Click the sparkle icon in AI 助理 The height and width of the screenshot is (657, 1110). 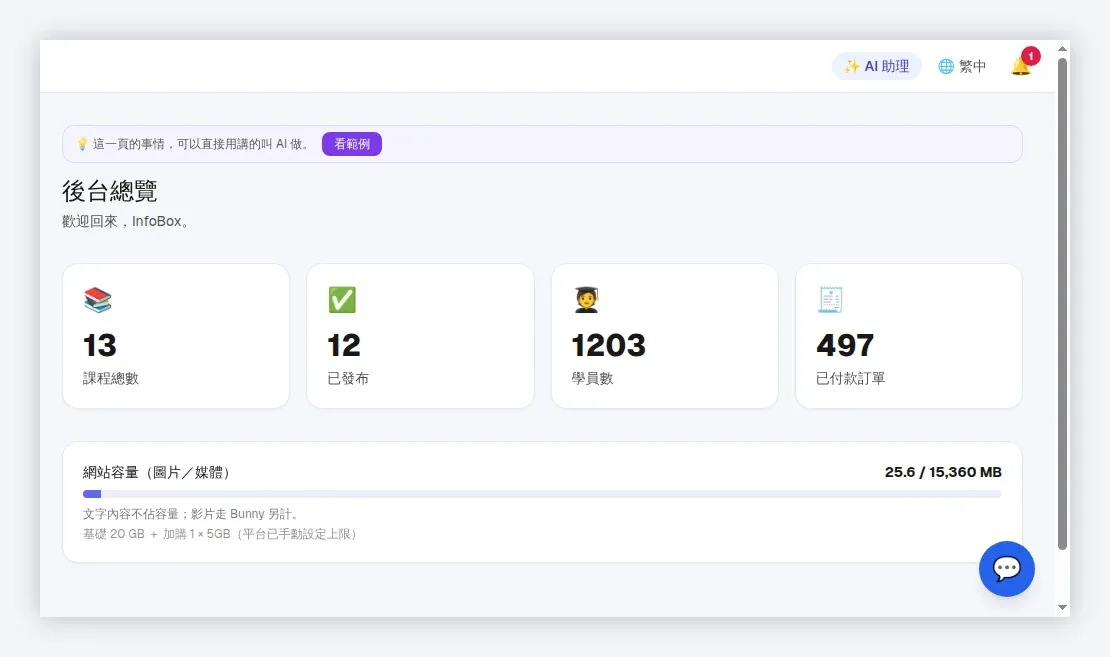852,66
